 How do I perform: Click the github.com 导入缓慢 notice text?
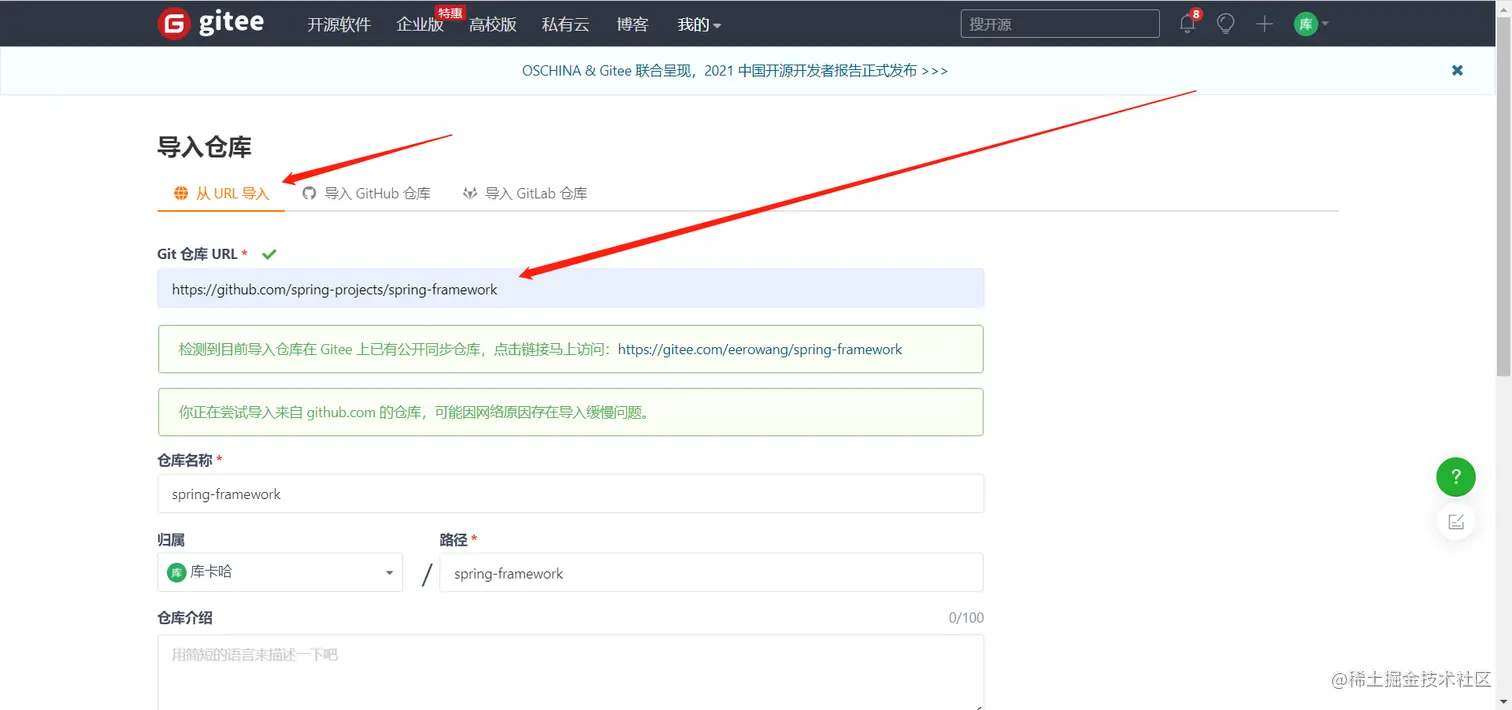(x=415, y=412)
